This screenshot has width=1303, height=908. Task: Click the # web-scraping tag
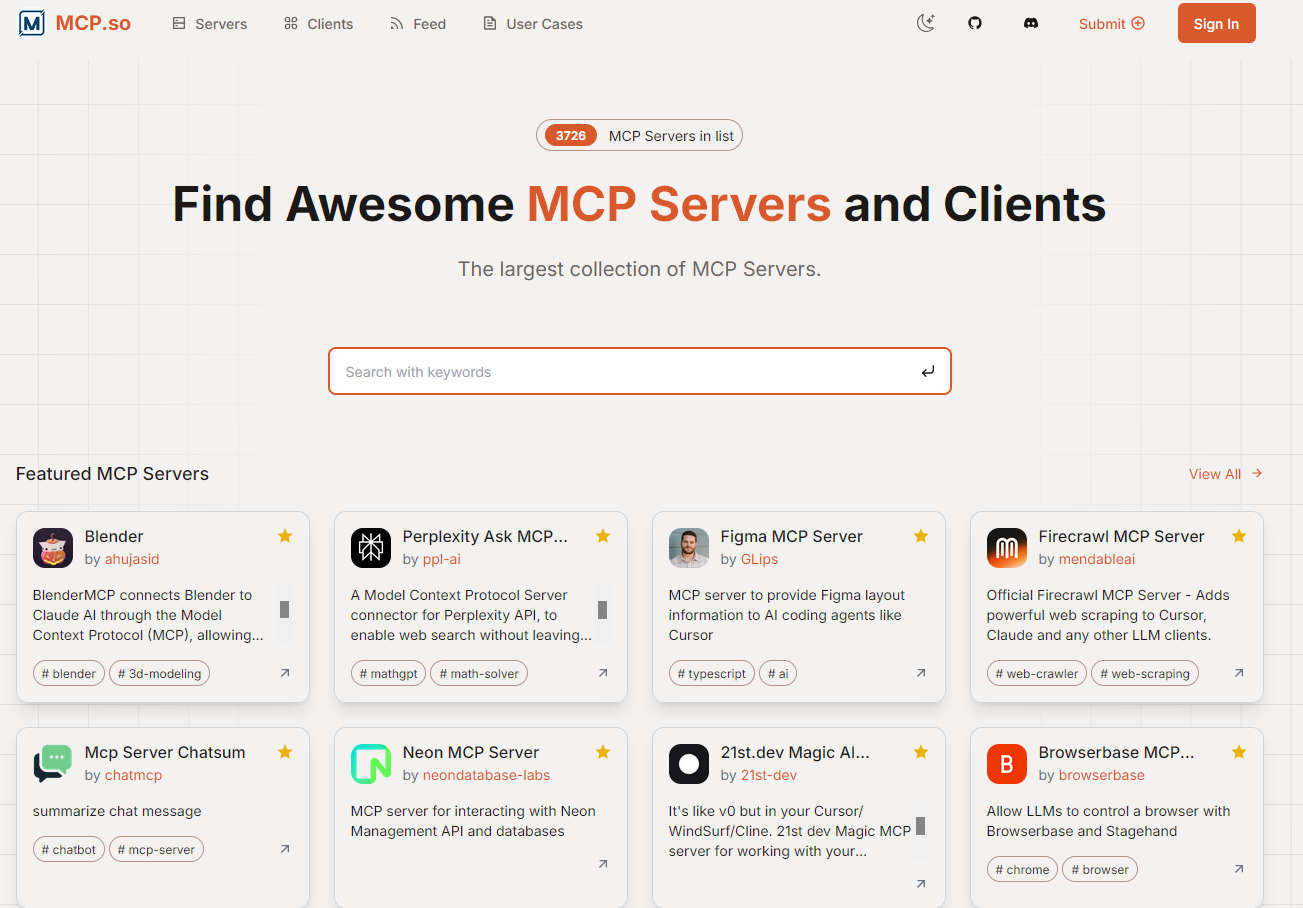pyautogui.click(x=1145, y=673)
